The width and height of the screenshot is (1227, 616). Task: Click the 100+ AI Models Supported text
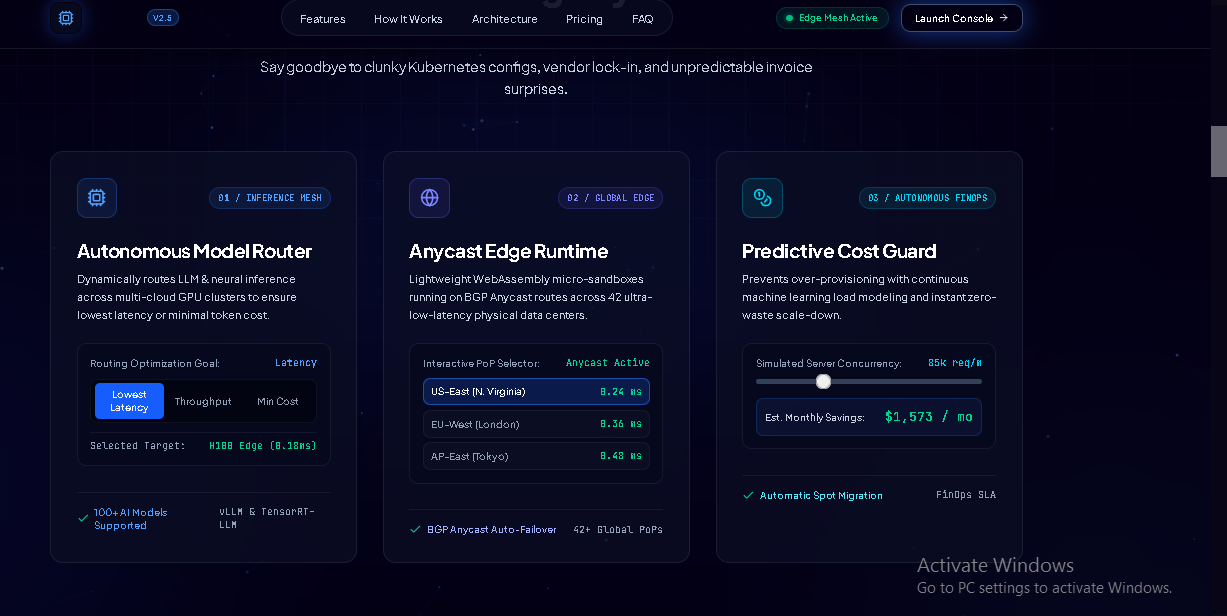(131, 519)
